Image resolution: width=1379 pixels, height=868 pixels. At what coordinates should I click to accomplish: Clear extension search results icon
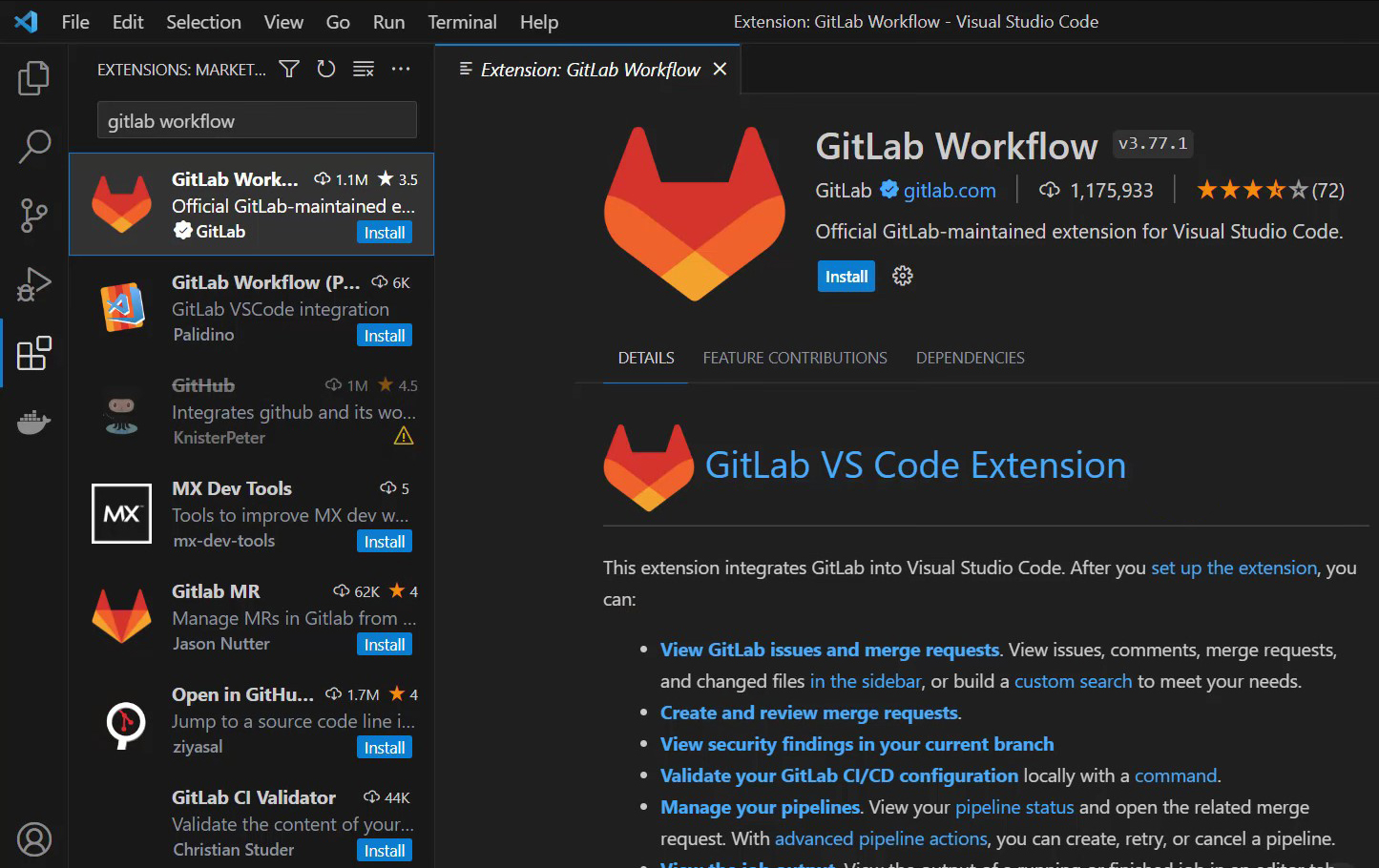pos(363,69)
